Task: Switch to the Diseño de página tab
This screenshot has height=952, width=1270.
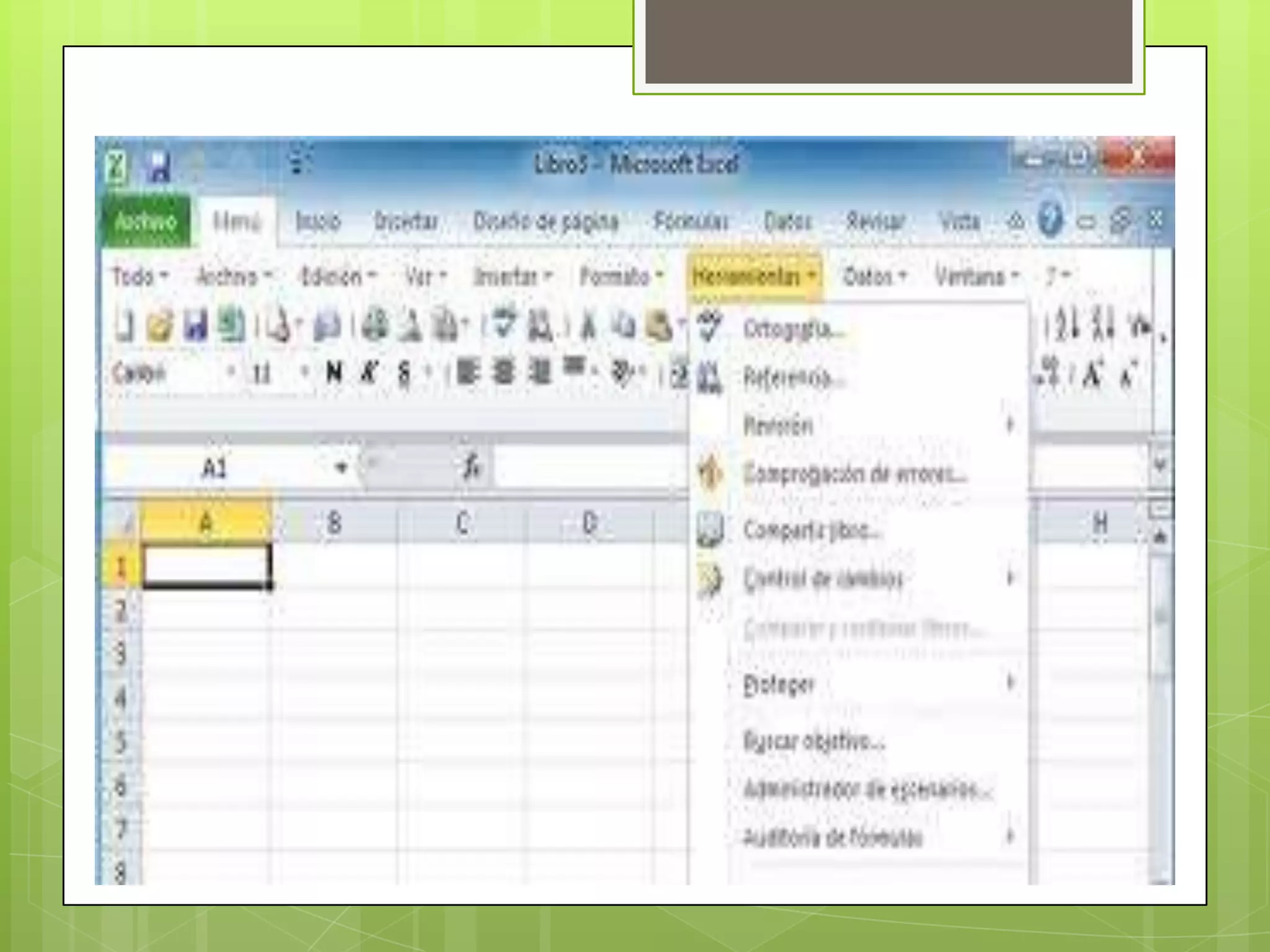Action: point(546,221)
